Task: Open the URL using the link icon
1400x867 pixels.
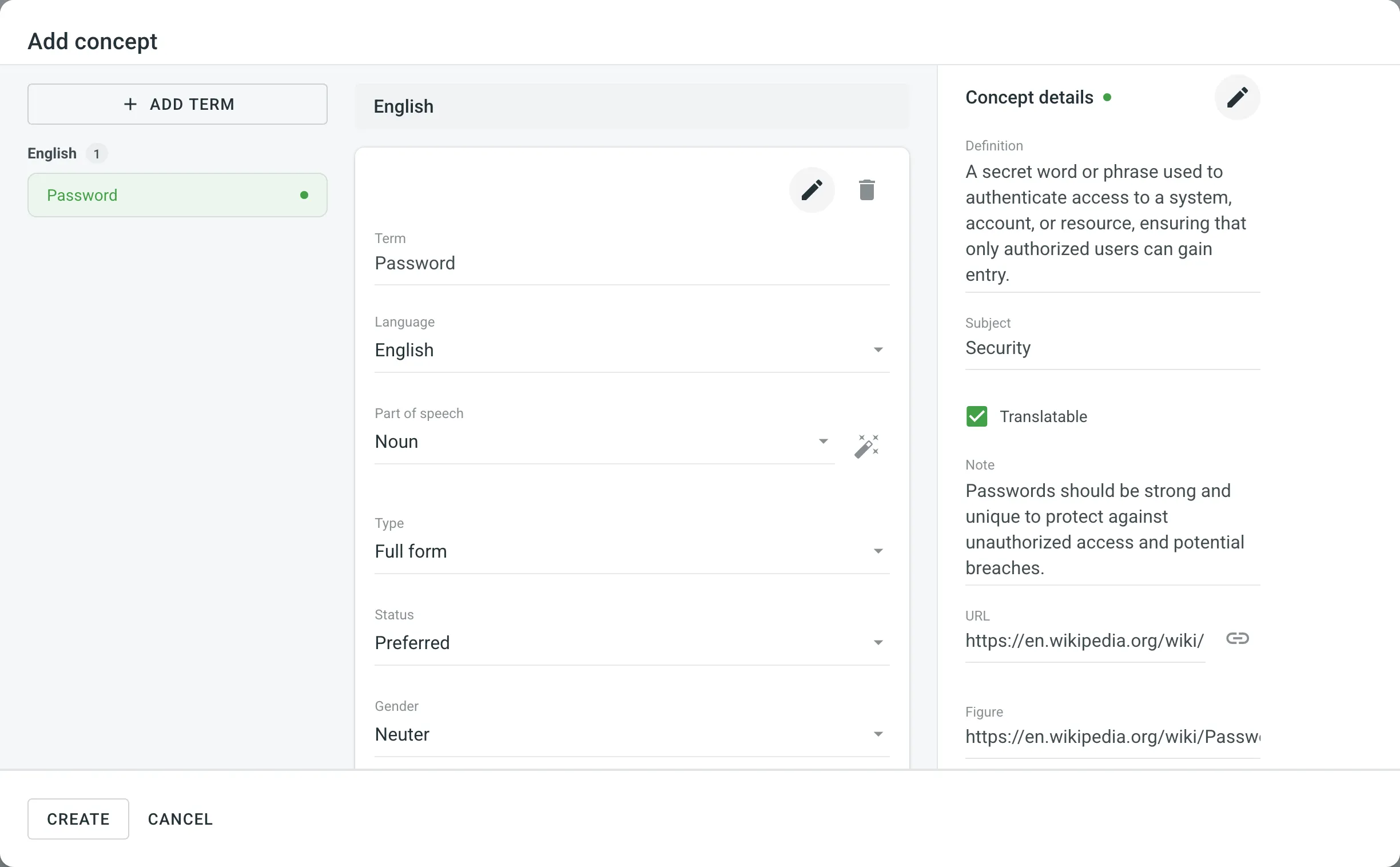Action: click(1238, 638)
